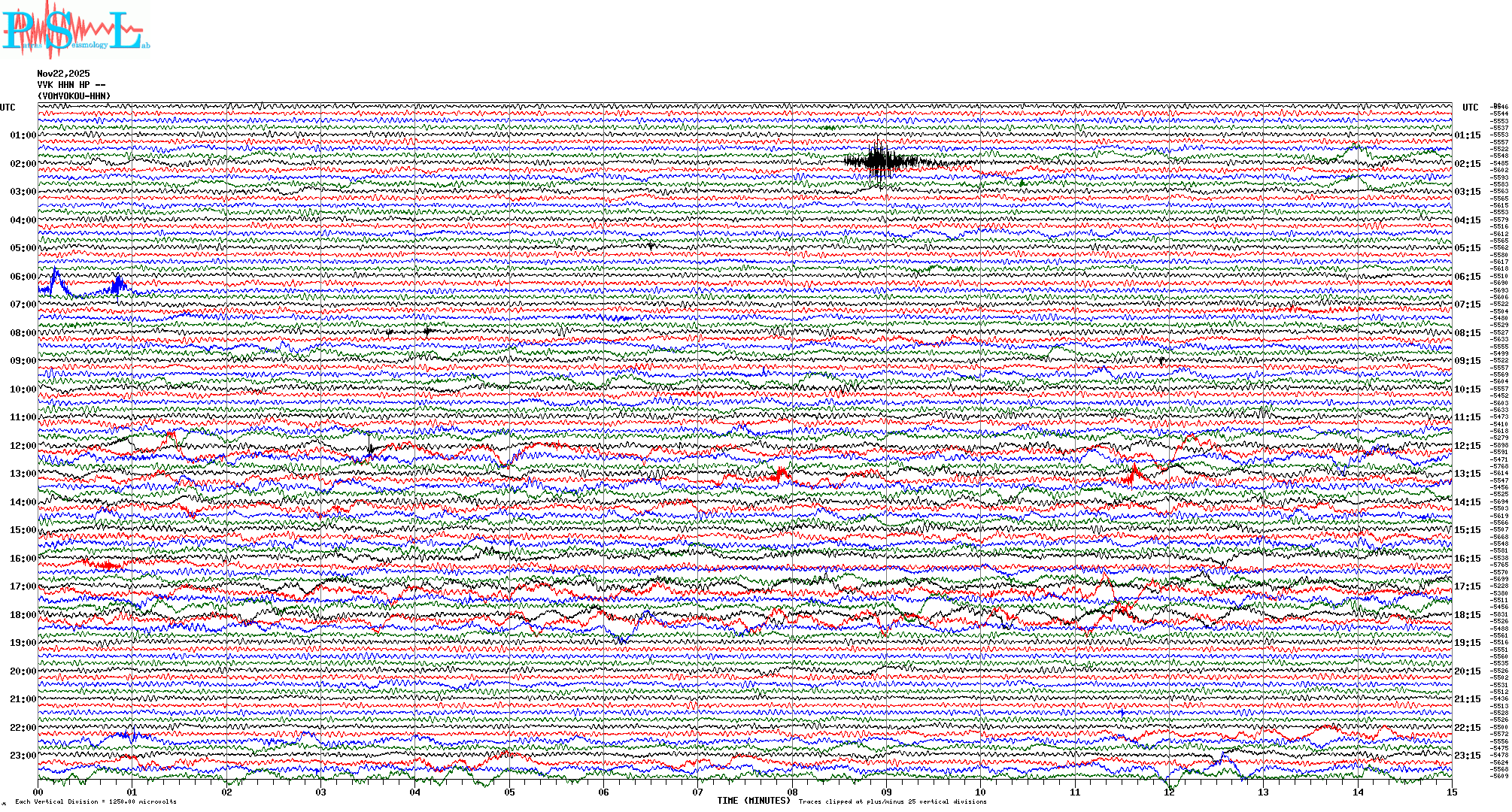Click the 02:15 label on right side
Image resolution: width=1512 pixels, height=812 pixels.
[x=1467, y=164]
